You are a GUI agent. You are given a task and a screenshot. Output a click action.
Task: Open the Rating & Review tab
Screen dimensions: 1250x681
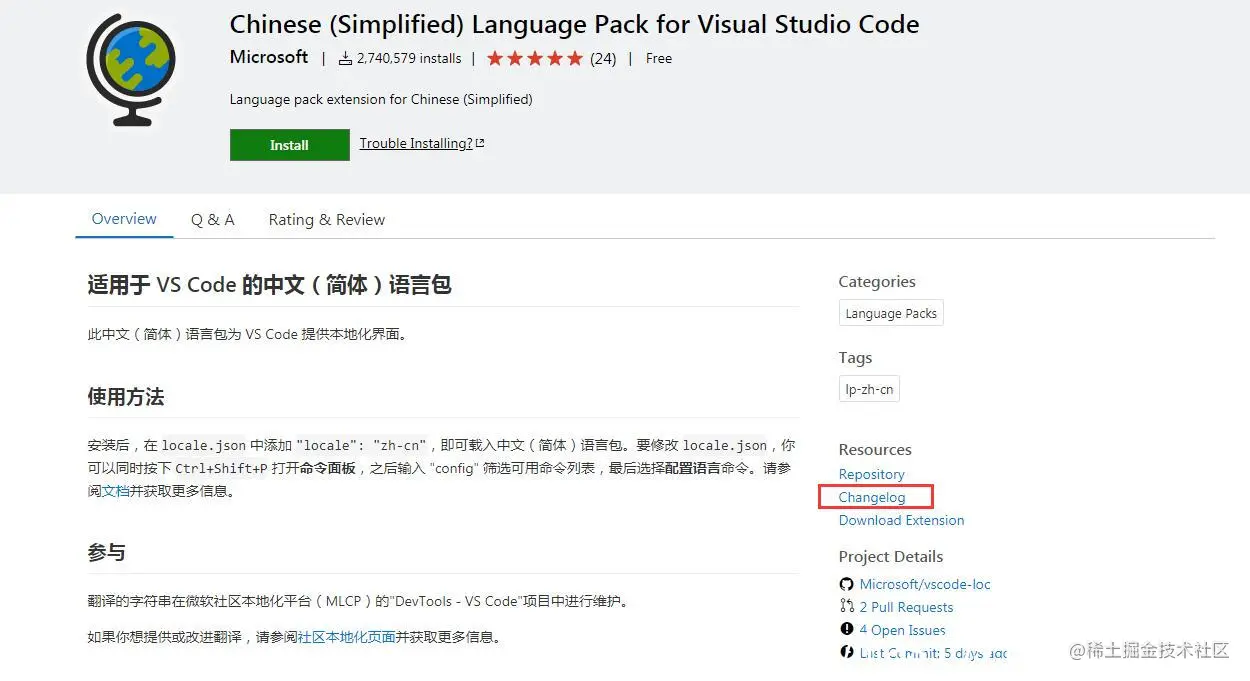pyautogui.click(x=327, y=220)
